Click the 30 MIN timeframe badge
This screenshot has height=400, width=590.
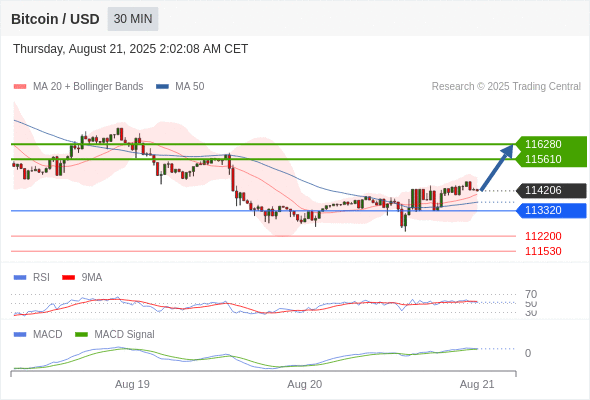pyautogui.click(x=133, y=19)
